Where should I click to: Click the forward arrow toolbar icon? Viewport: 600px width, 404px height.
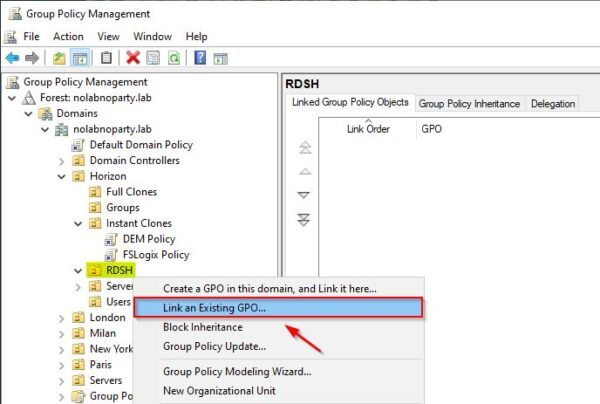click(x=32, y=58)
